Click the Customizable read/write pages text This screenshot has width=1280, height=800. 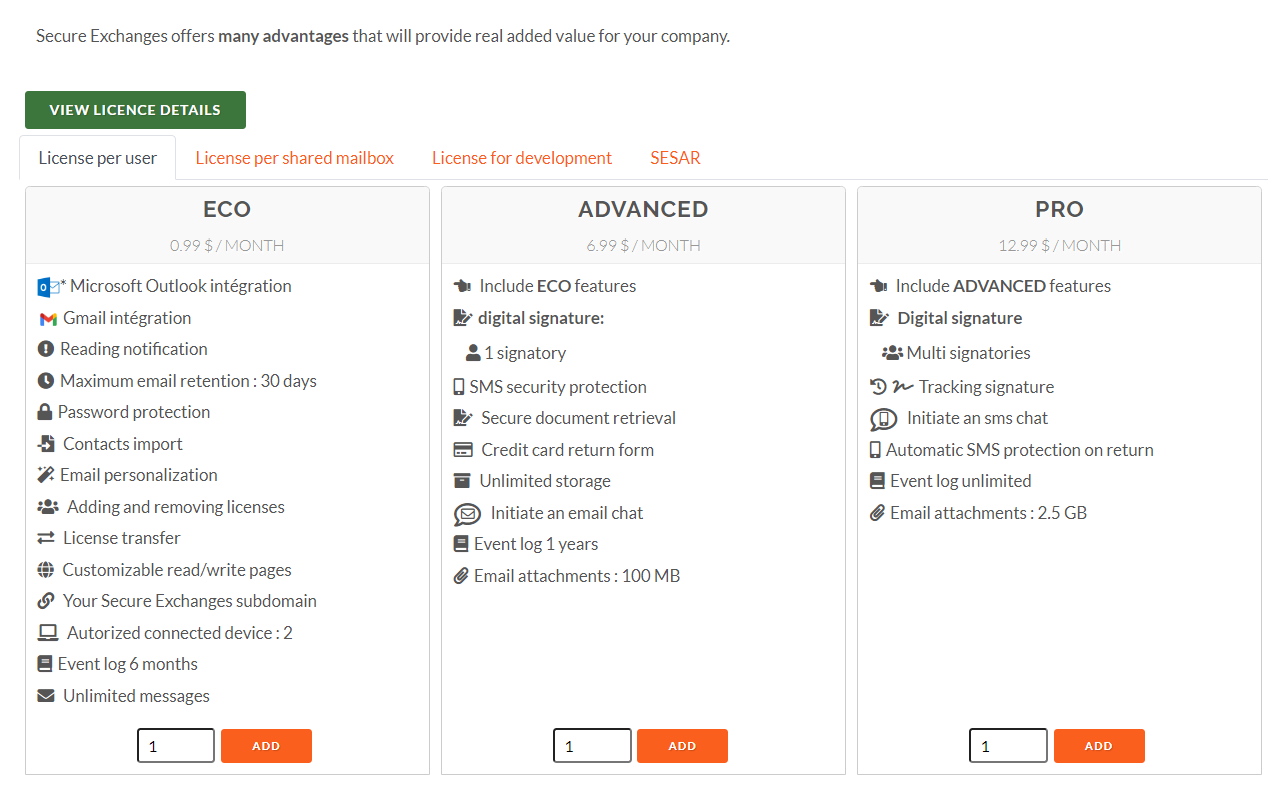[x=177, y=570]
